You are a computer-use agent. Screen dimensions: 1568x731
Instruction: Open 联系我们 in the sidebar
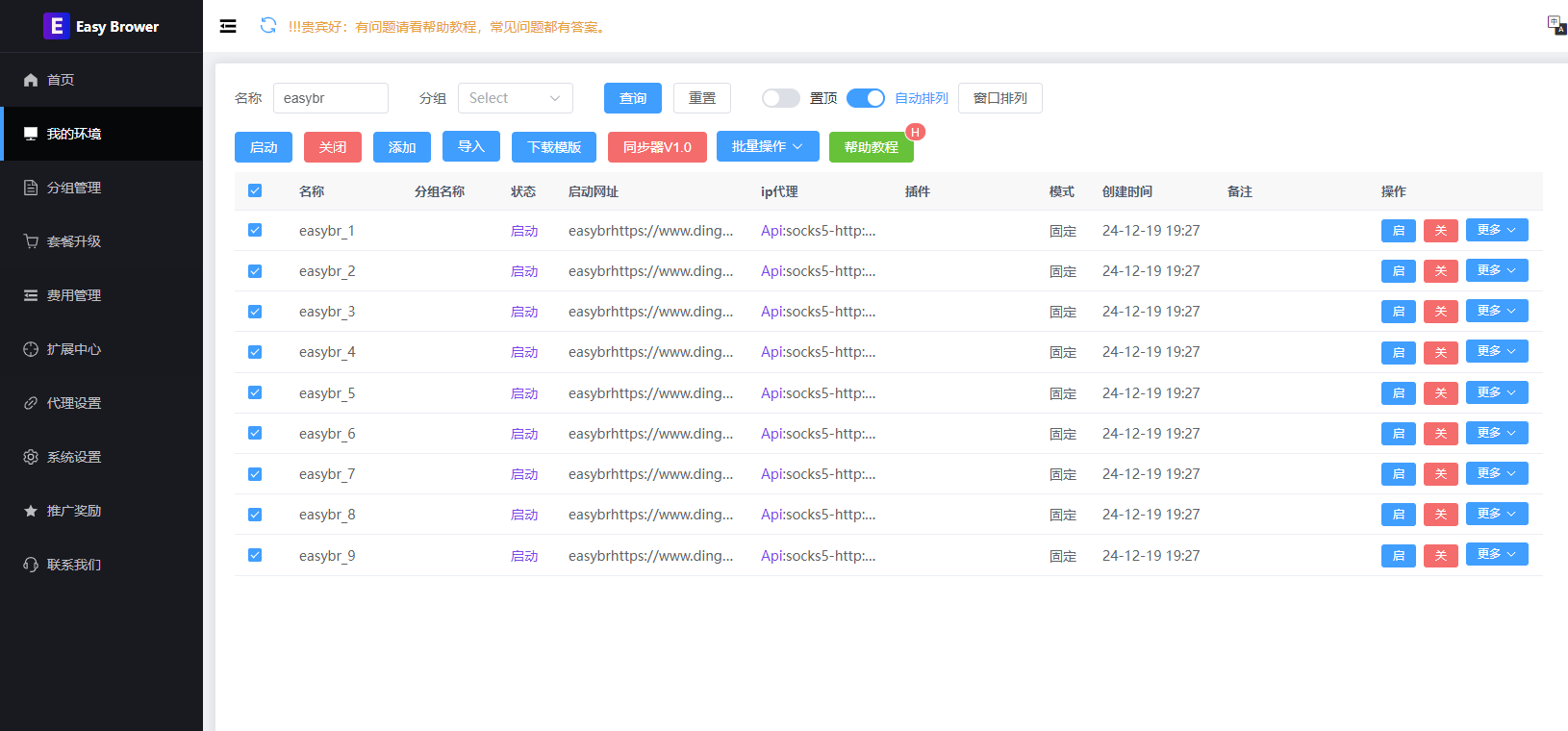point(101,565)
